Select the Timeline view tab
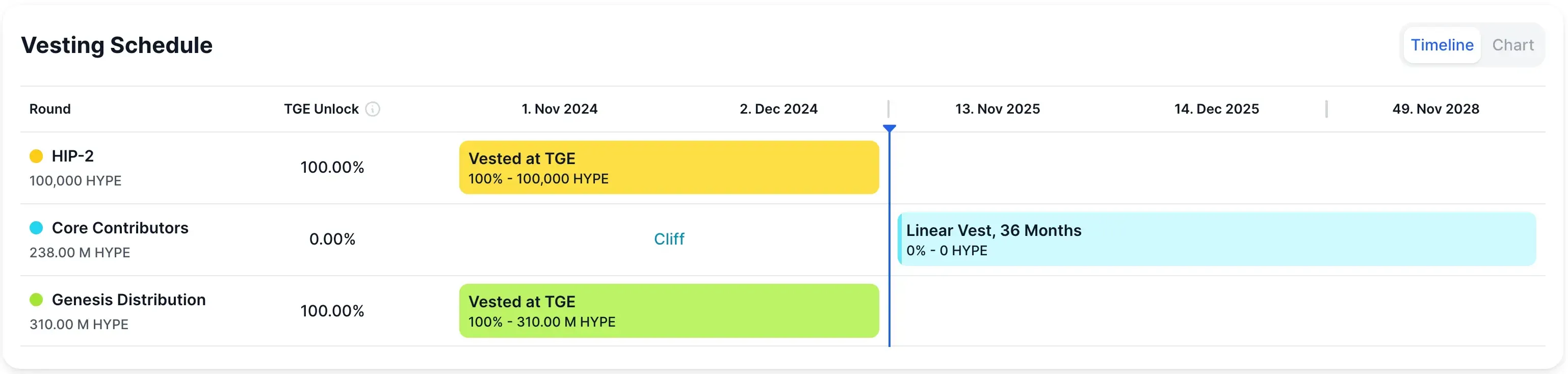The height and width of the screenshot is (374, 1568). point(1442,44)
